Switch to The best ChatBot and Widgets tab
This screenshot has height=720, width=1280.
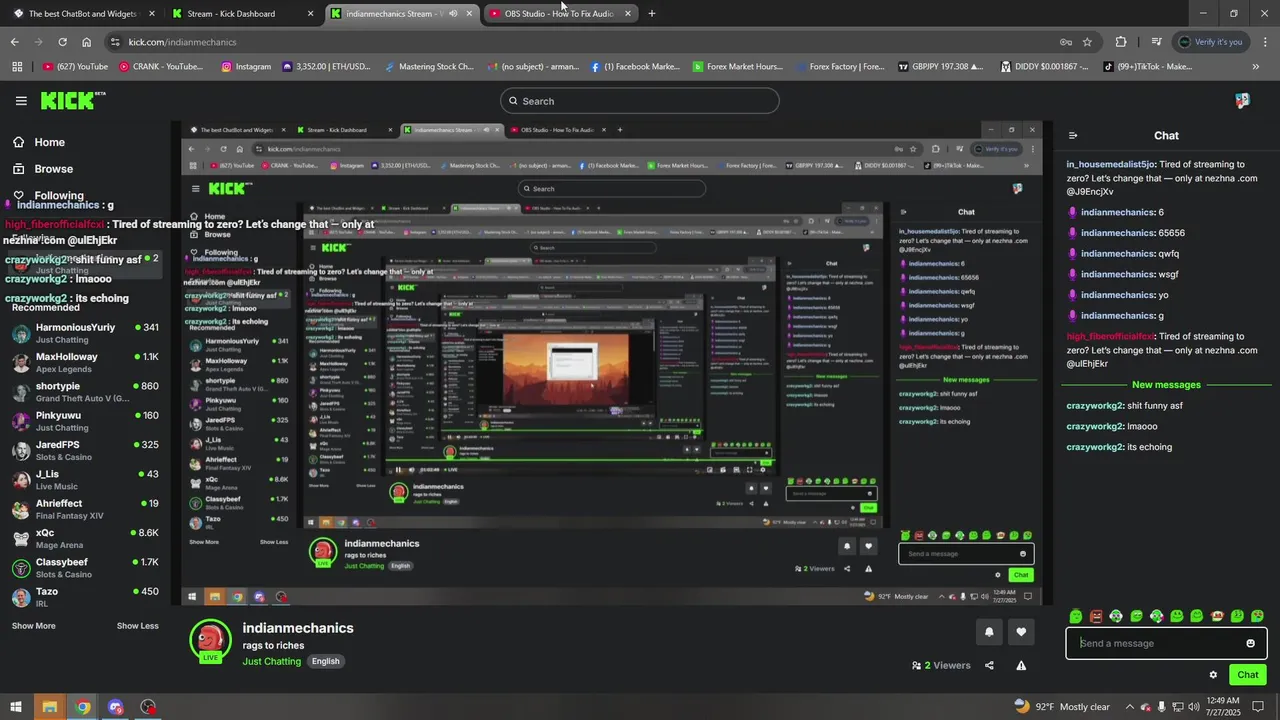[85, 14]
